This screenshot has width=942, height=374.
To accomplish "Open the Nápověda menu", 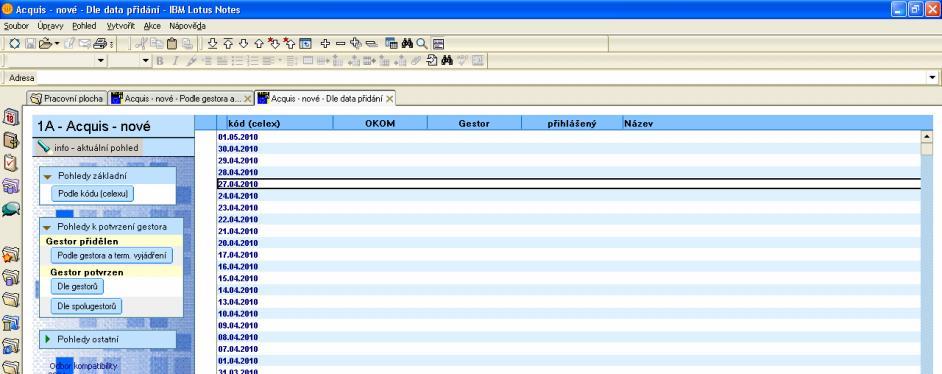I will [x=187, y=26].
